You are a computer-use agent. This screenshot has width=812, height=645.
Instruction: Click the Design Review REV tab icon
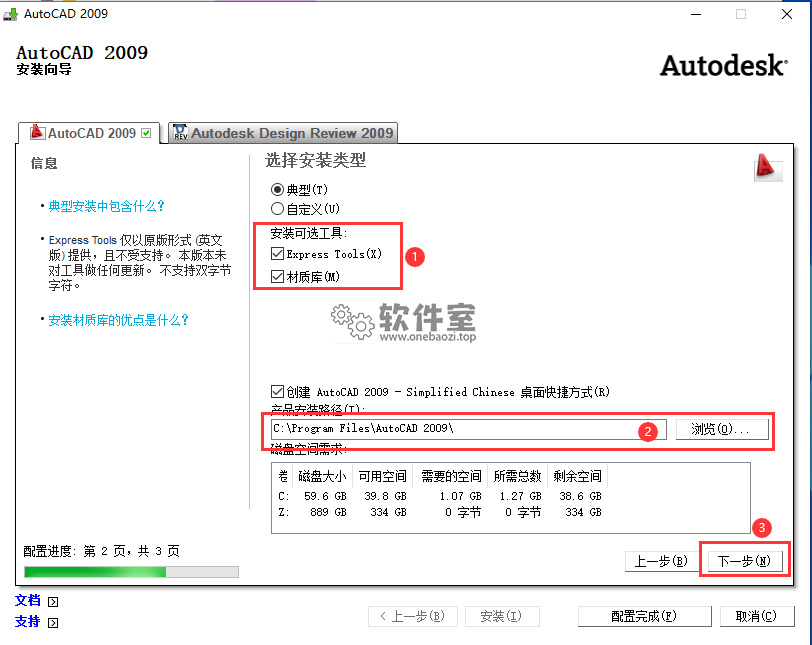(180, 133)
